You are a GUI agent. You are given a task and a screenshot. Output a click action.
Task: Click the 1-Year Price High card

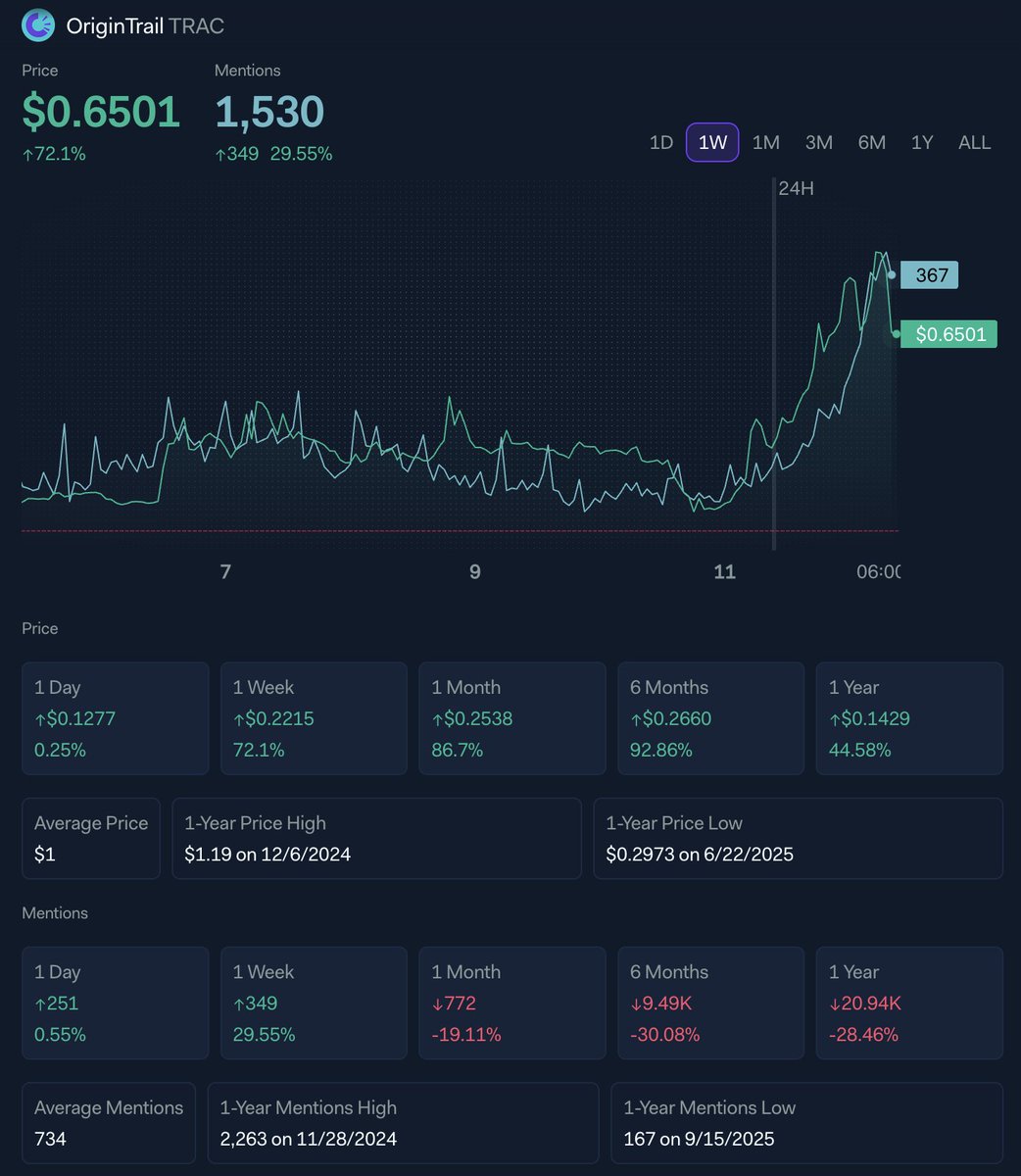pyautogui.click(x=377, y=838)
